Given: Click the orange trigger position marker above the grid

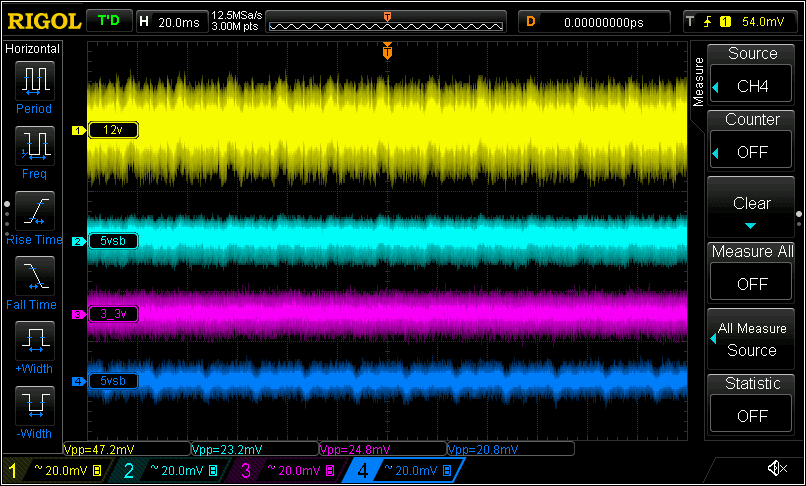Looking at the screenshot, I should coord(388,51).
